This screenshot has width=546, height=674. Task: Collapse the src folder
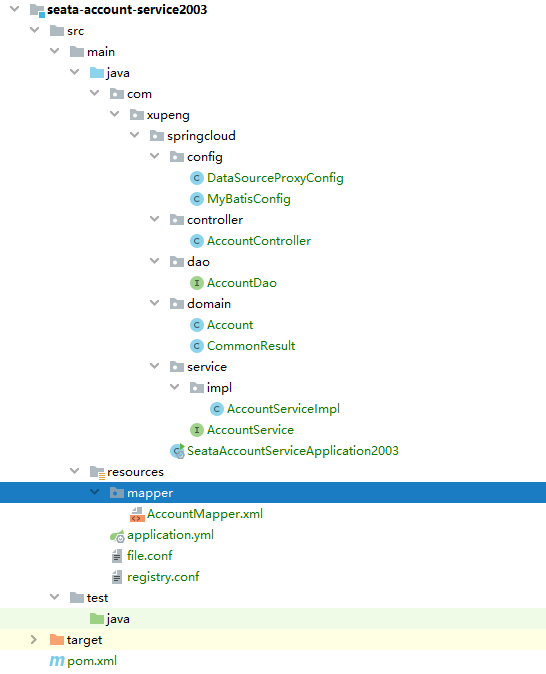[34, 30]
